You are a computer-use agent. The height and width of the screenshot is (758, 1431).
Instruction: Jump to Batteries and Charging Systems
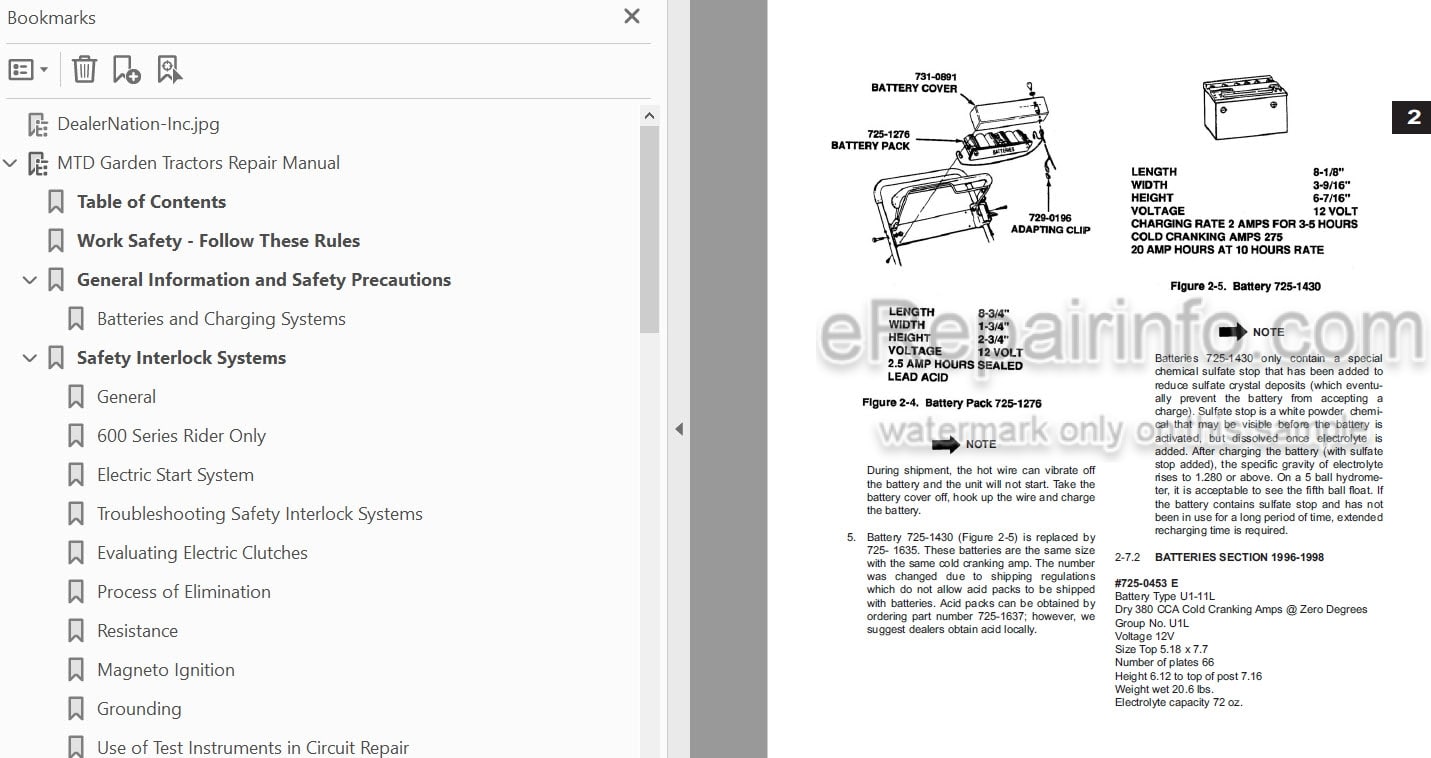(221, 319)
